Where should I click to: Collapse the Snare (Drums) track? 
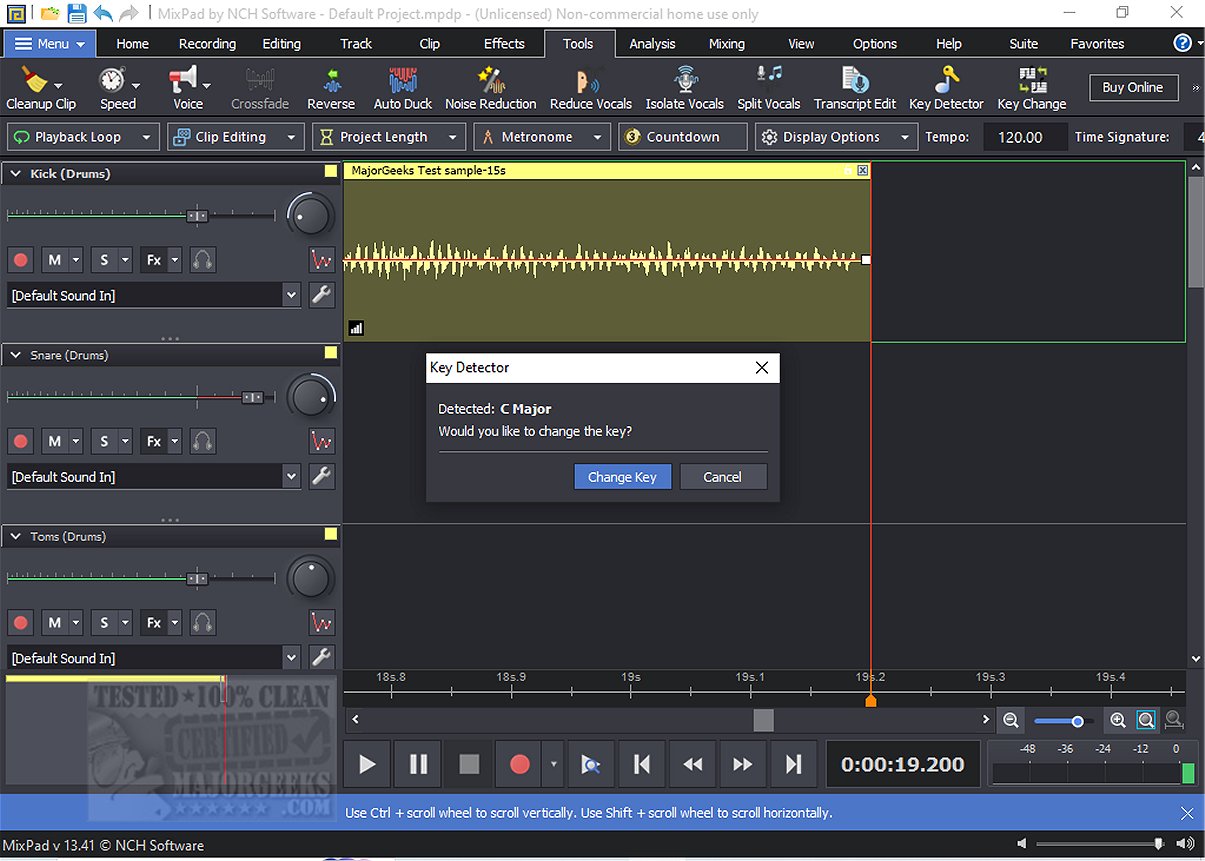click(16, 355)
